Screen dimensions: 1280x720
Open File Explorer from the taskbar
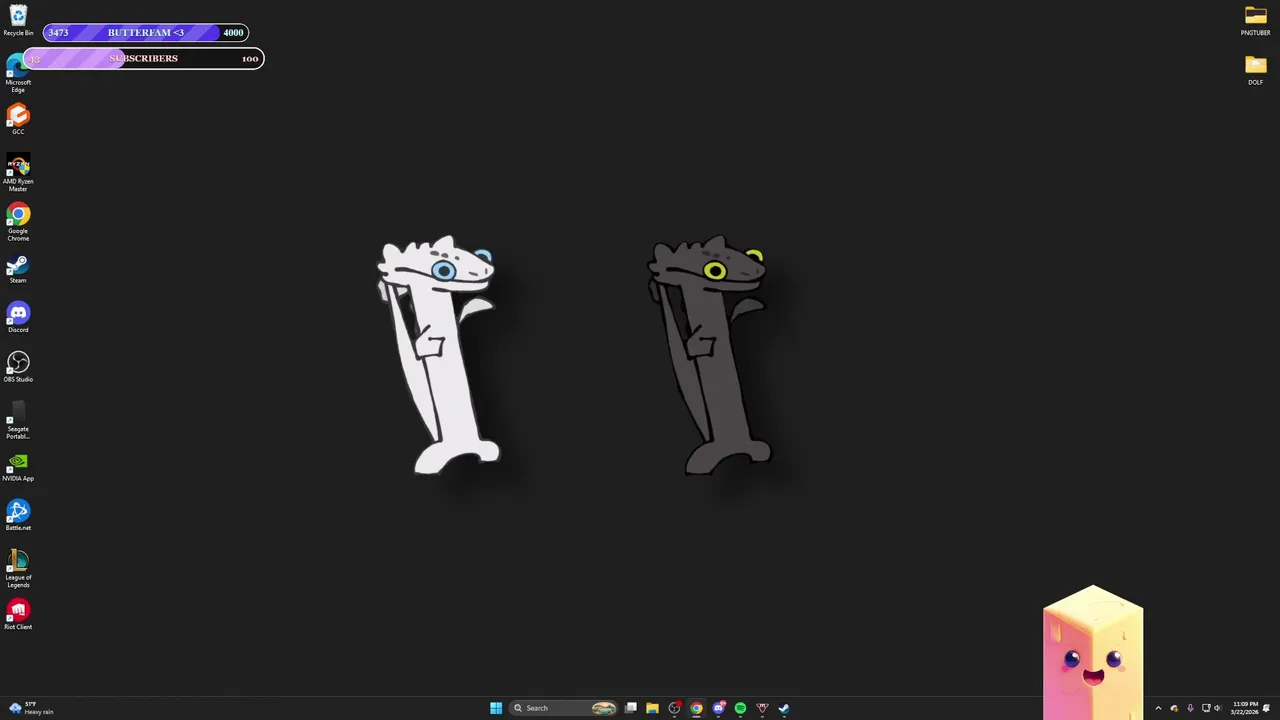(x=652, y=708)
